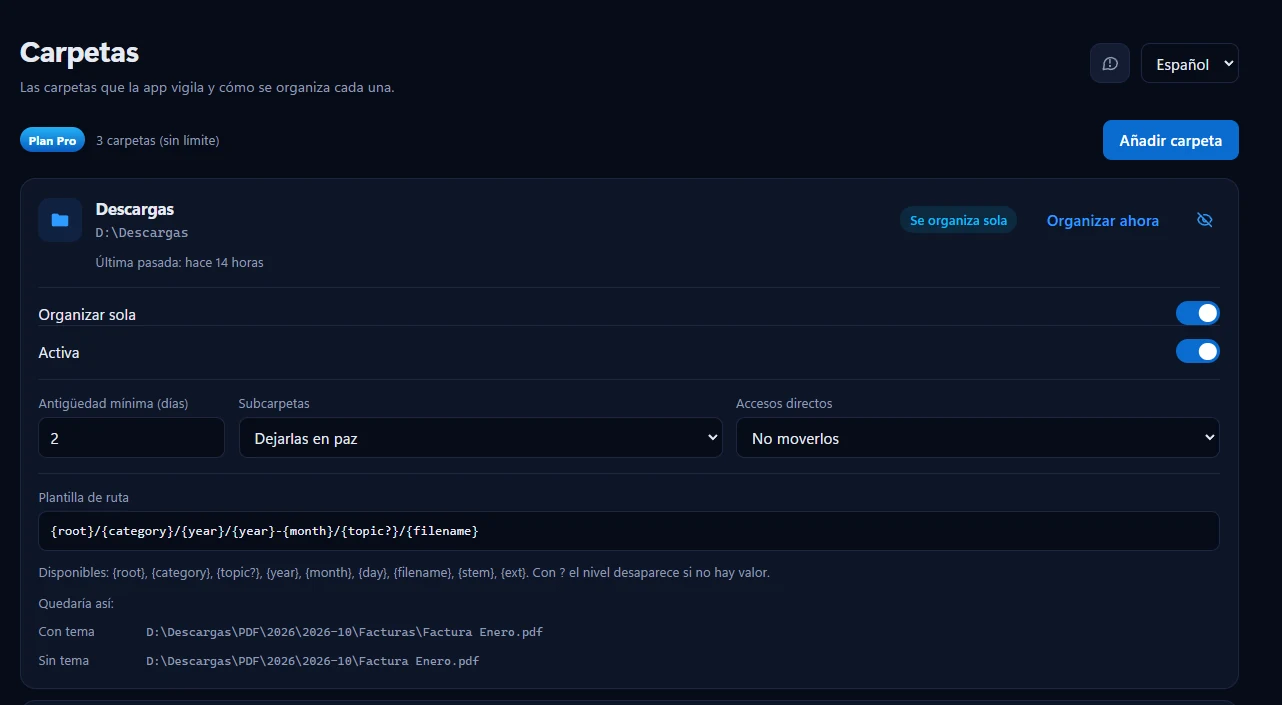Click the Organizar ahora link
Screen dimensions: 1282x705
(1103, 220)
